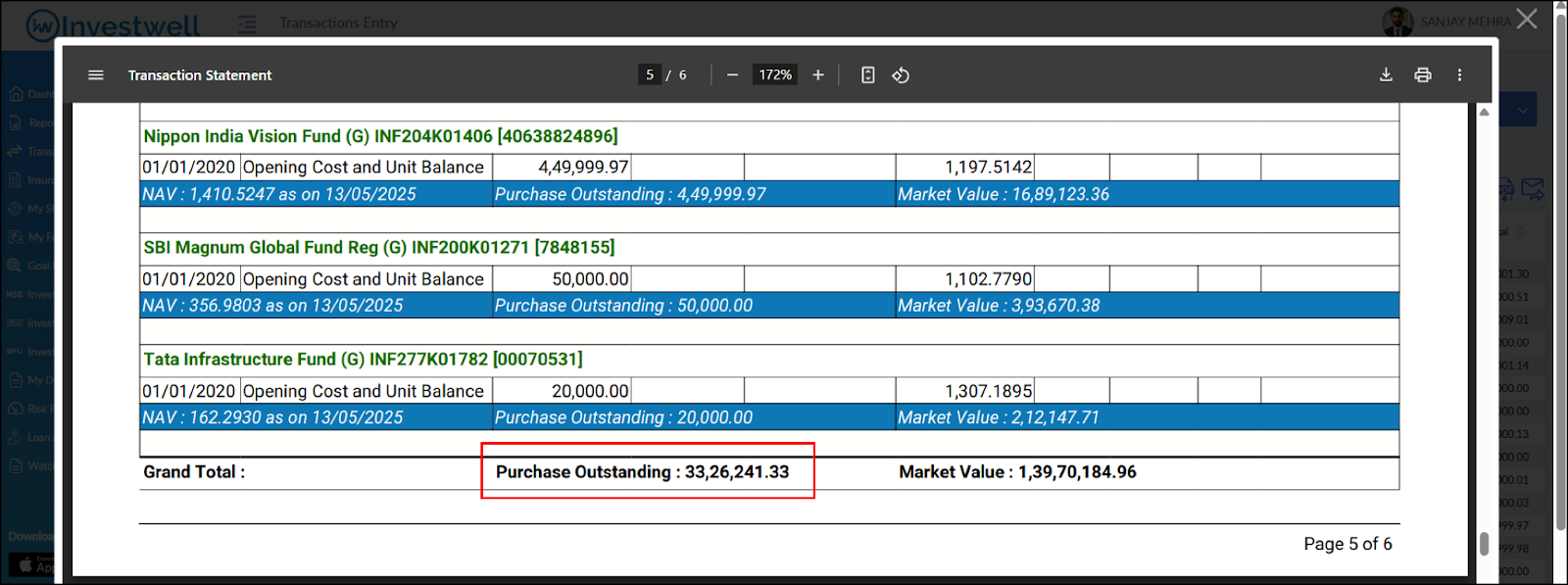Viewport: 1568px width, 585px height.
Task: Click Market Value 3,93,670.38 text
Action: [999, 306]
